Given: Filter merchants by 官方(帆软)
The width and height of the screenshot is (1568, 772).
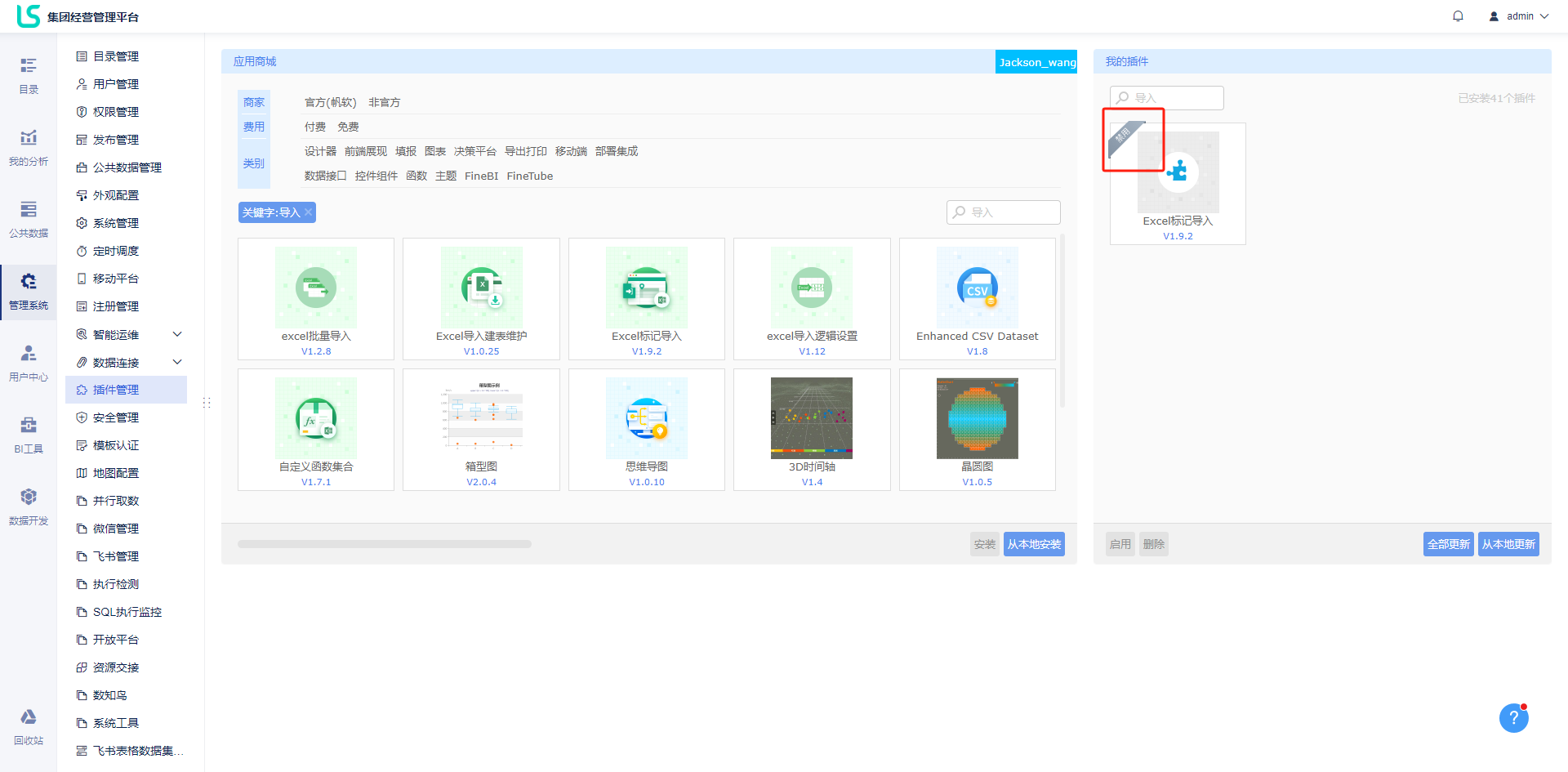Looking at the screenshot, I should click(331, 102).
